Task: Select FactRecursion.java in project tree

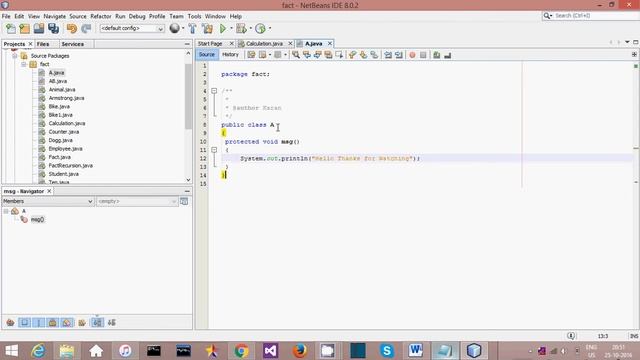Action: (x=70, y=165)
